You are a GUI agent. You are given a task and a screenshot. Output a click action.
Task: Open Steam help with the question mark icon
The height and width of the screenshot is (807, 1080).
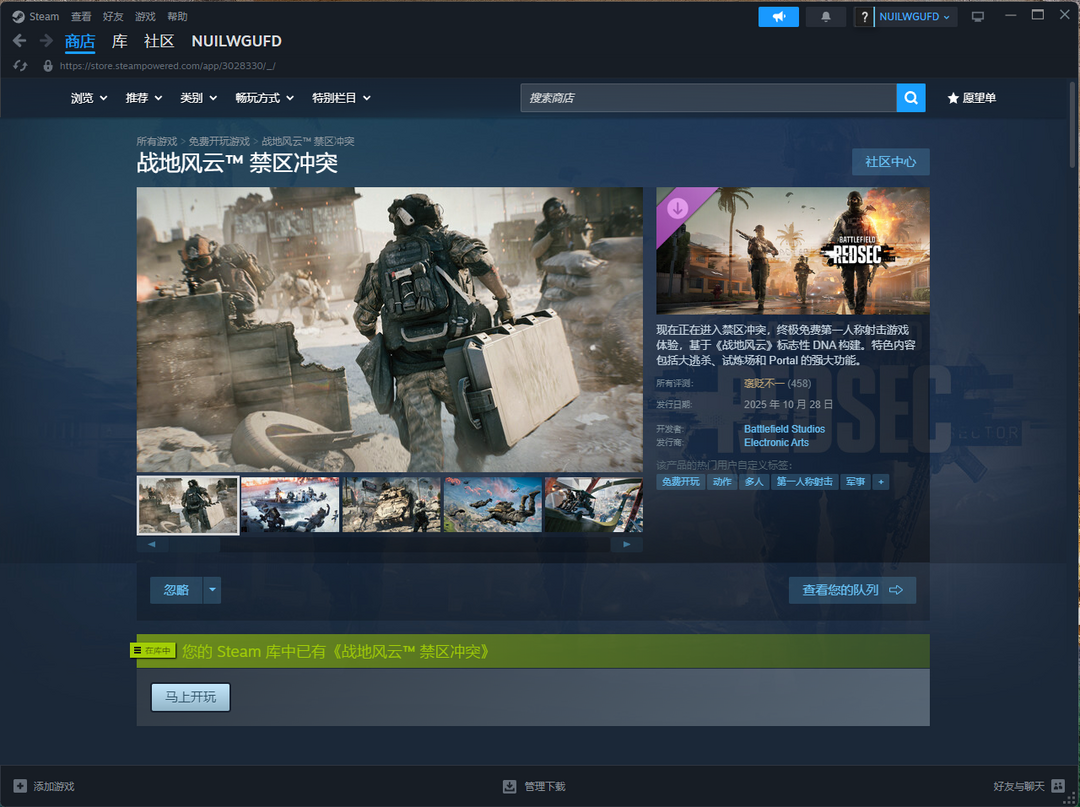tap(864, 16)
